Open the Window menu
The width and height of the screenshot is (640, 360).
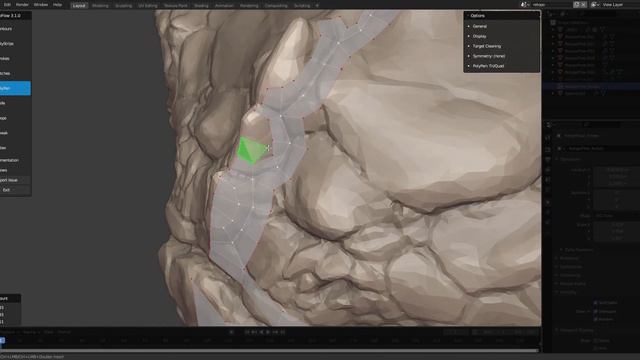tap(41, 5)
